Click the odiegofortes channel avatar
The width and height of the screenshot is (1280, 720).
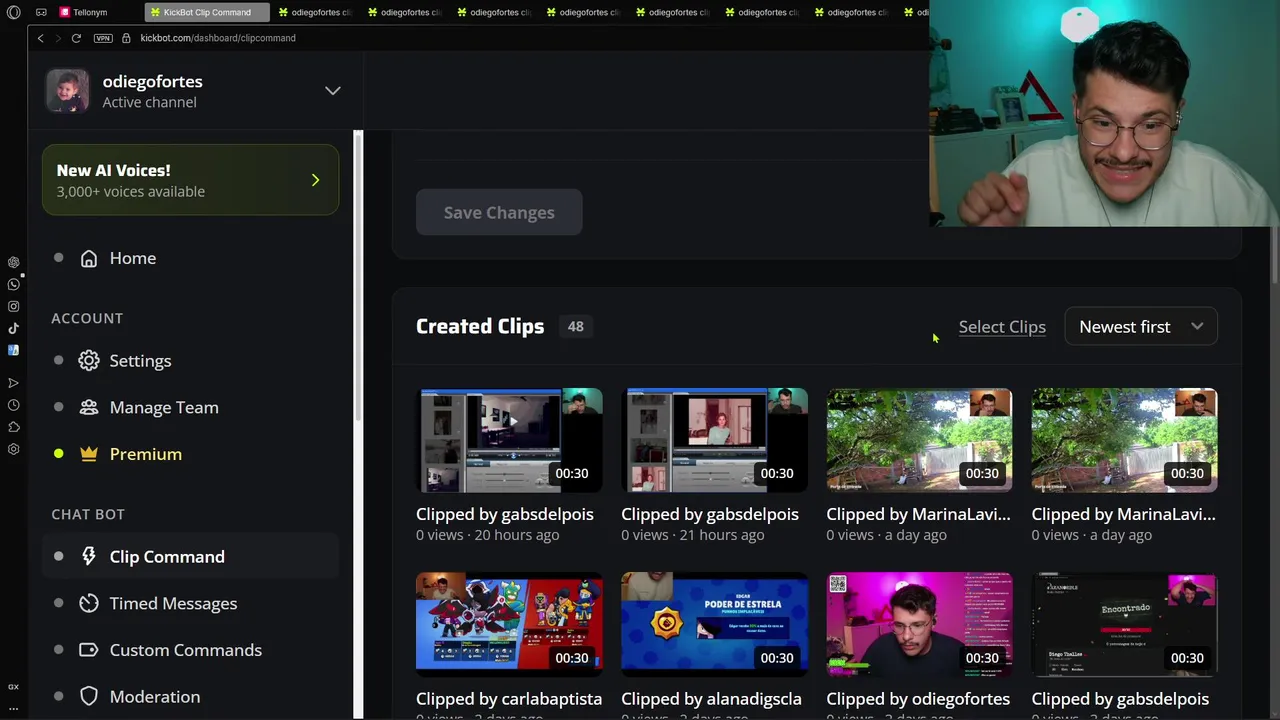click(x=67, y=91)
